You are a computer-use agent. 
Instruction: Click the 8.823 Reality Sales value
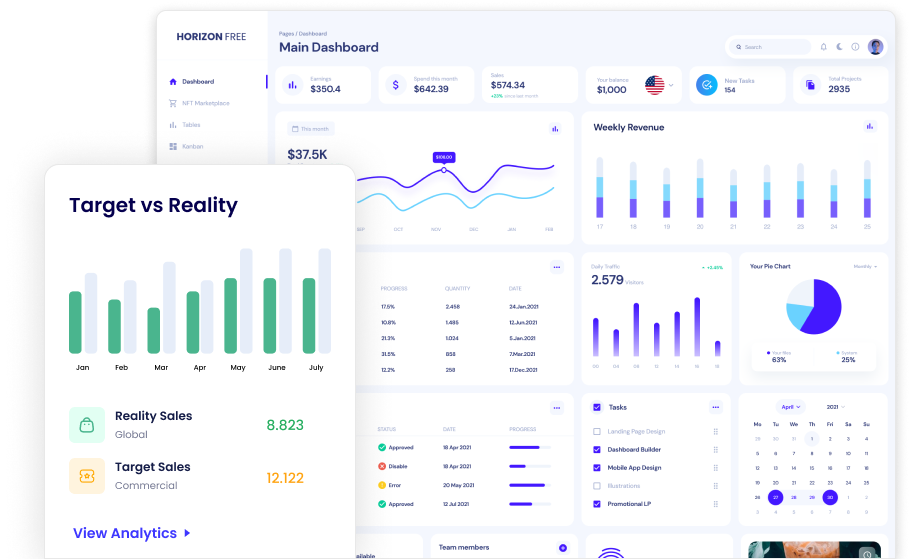pos(285,425)
